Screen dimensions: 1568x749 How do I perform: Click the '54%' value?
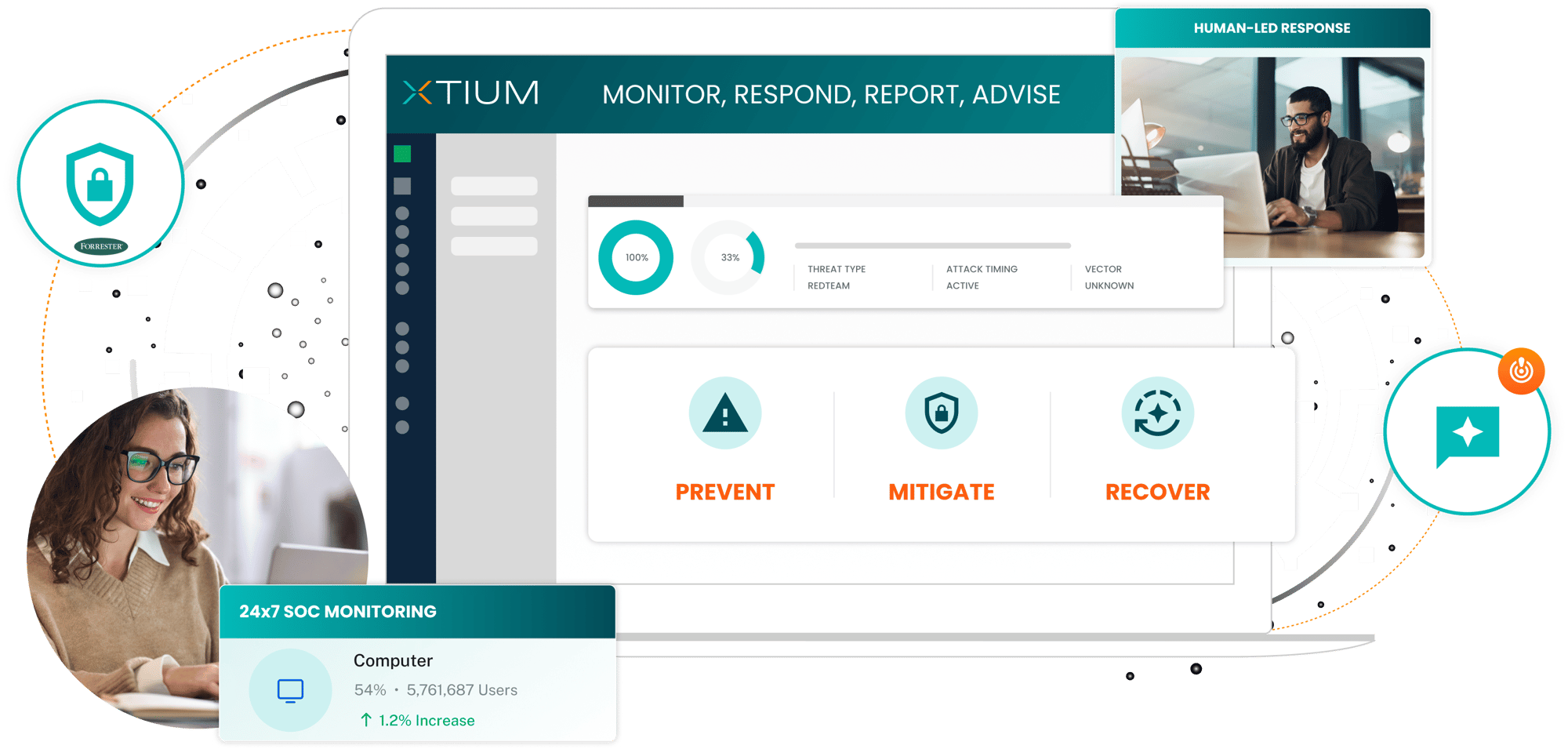(370, 690)
